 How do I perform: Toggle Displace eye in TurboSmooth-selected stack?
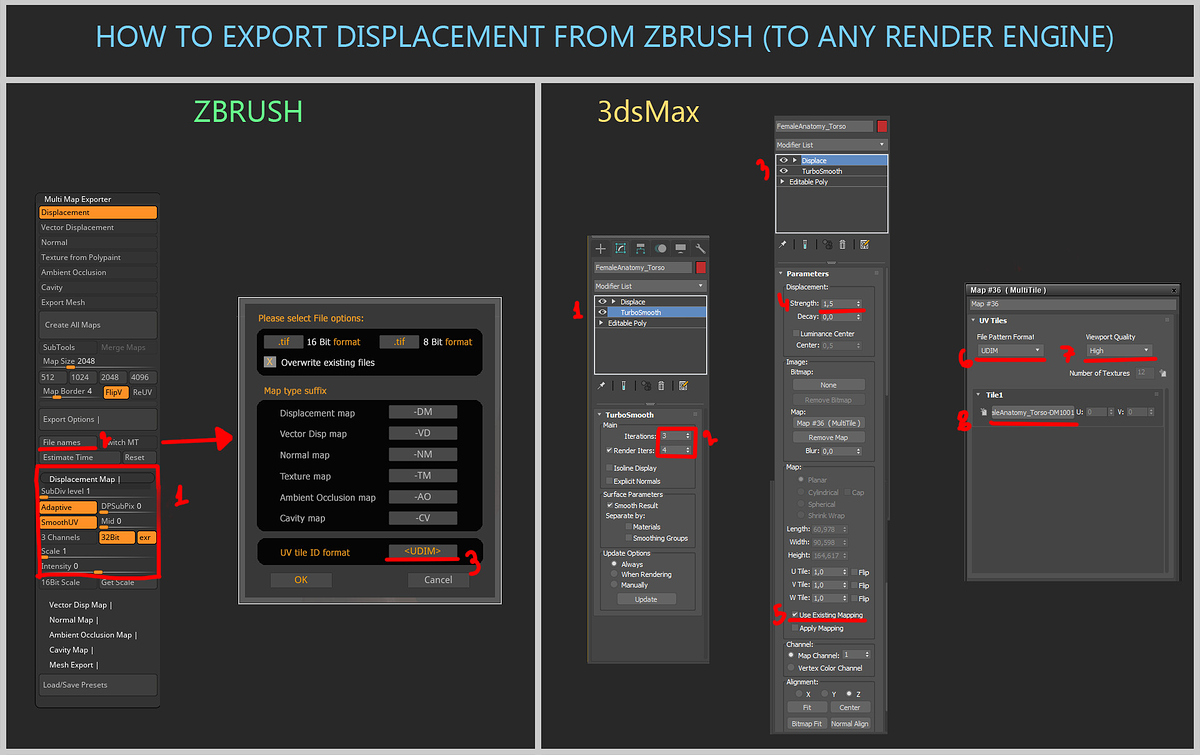(601, 301)
